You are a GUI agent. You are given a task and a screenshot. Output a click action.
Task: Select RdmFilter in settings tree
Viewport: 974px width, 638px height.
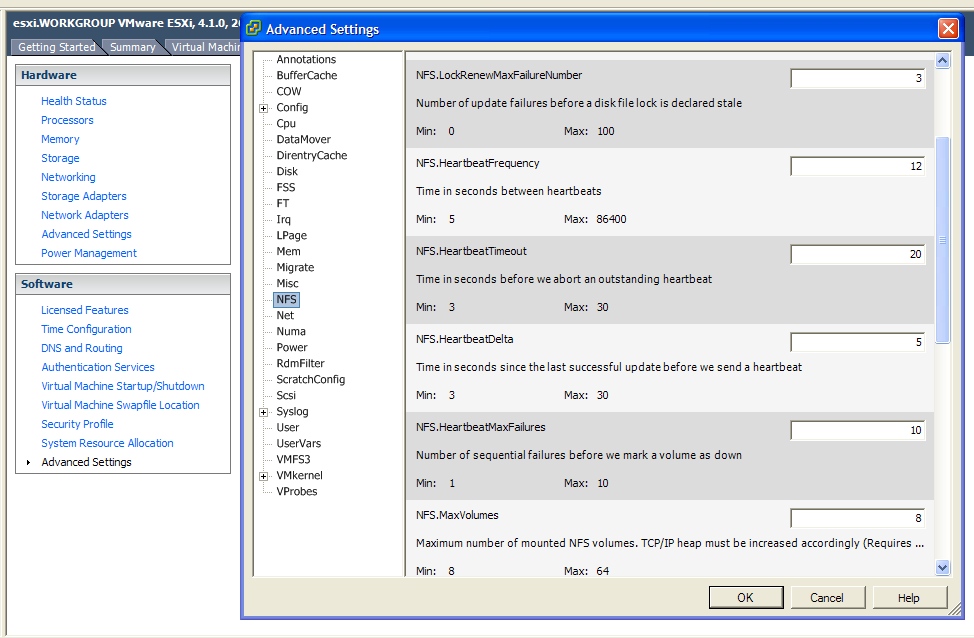coord(301,363)
